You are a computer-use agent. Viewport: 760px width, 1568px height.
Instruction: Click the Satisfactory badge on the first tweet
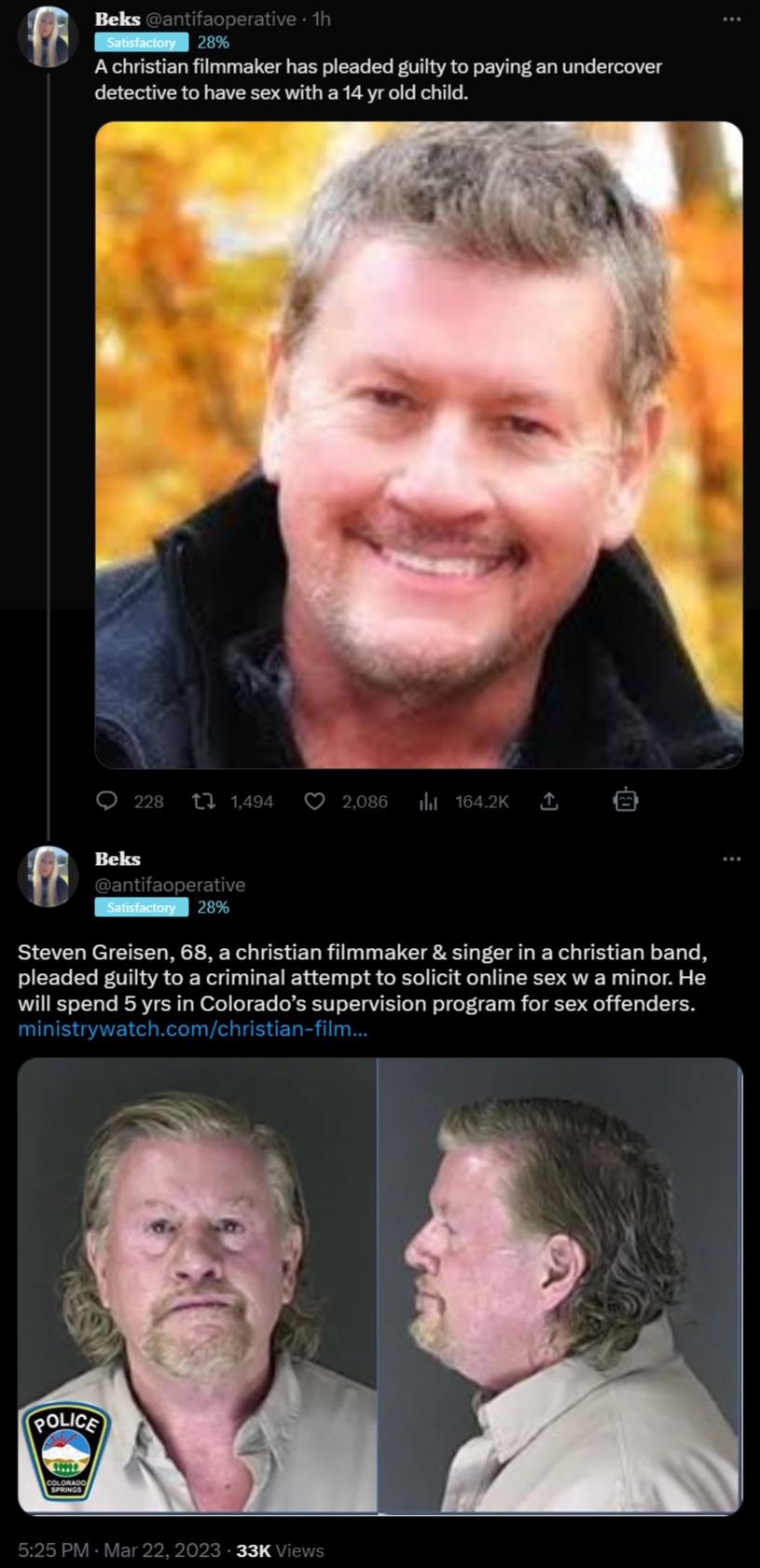click(141, 42)
